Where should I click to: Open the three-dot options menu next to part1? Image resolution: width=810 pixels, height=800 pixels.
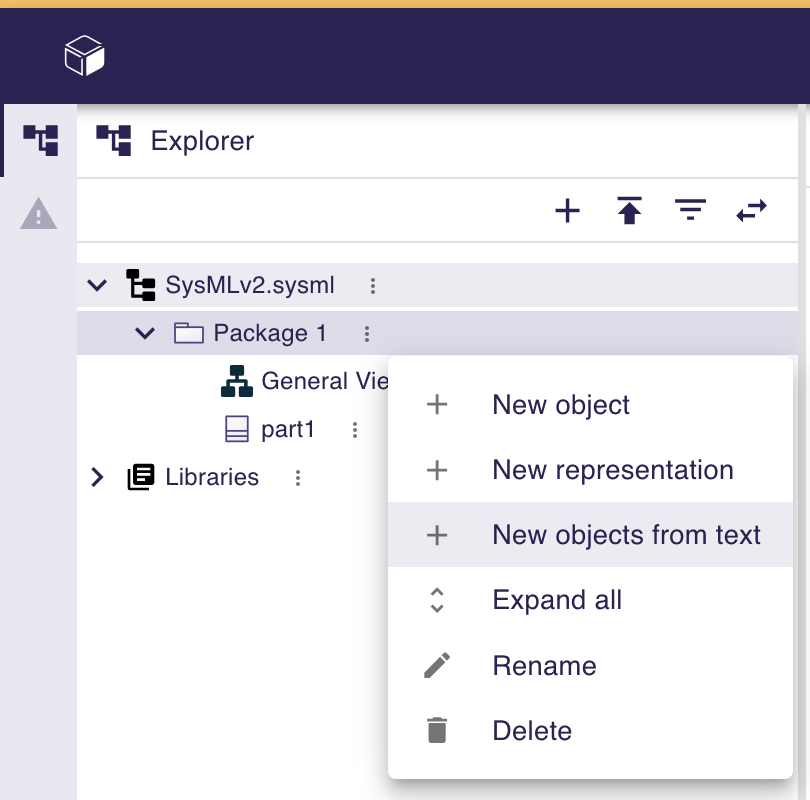[x=355, y=429]
